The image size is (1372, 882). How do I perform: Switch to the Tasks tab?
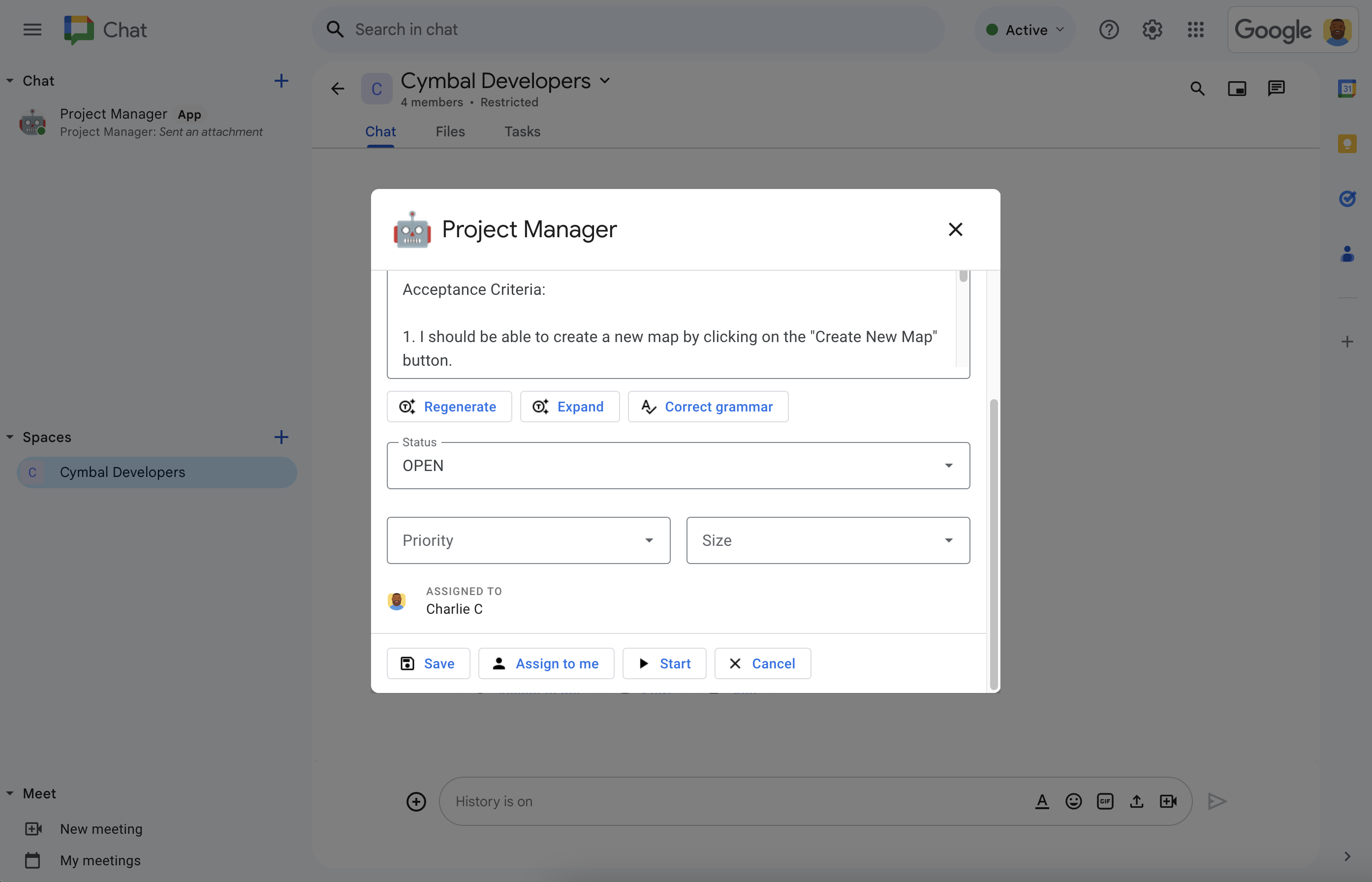(x=522, y=131)
